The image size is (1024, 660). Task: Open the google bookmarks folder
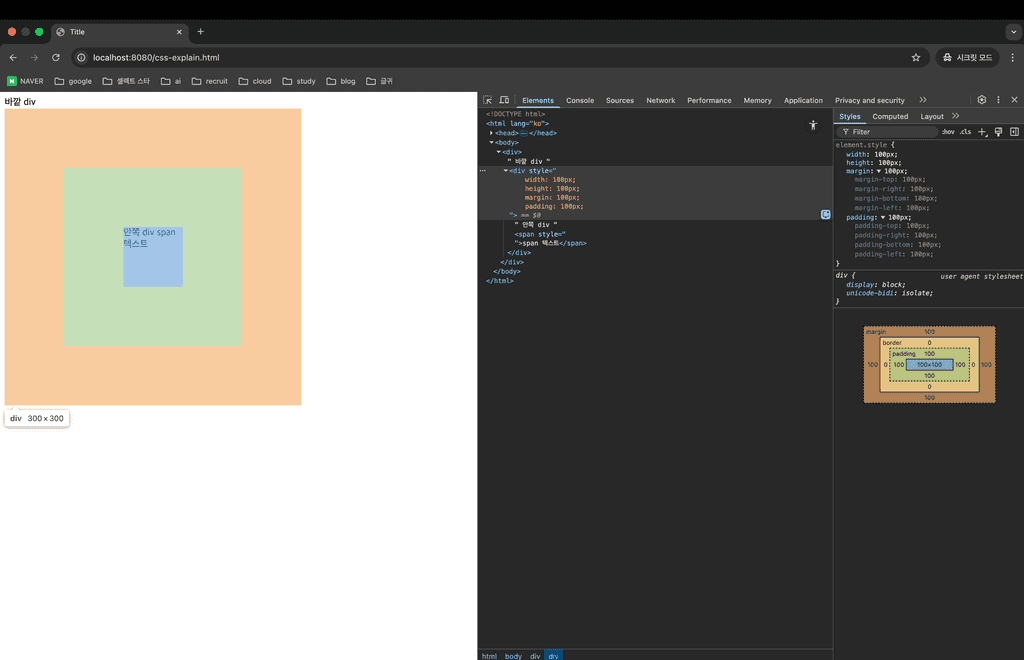point(73,81)
